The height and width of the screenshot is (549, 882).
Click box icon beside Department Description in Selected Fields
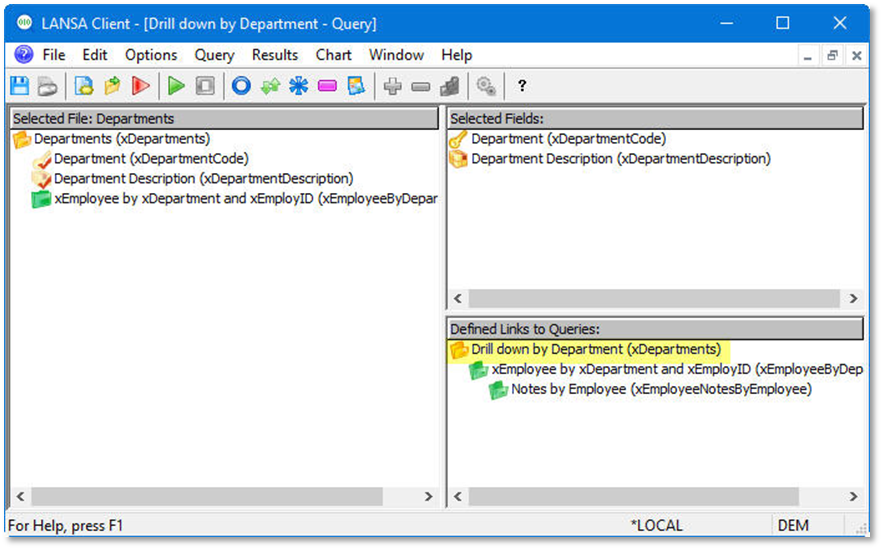click(x=458, y=159)
